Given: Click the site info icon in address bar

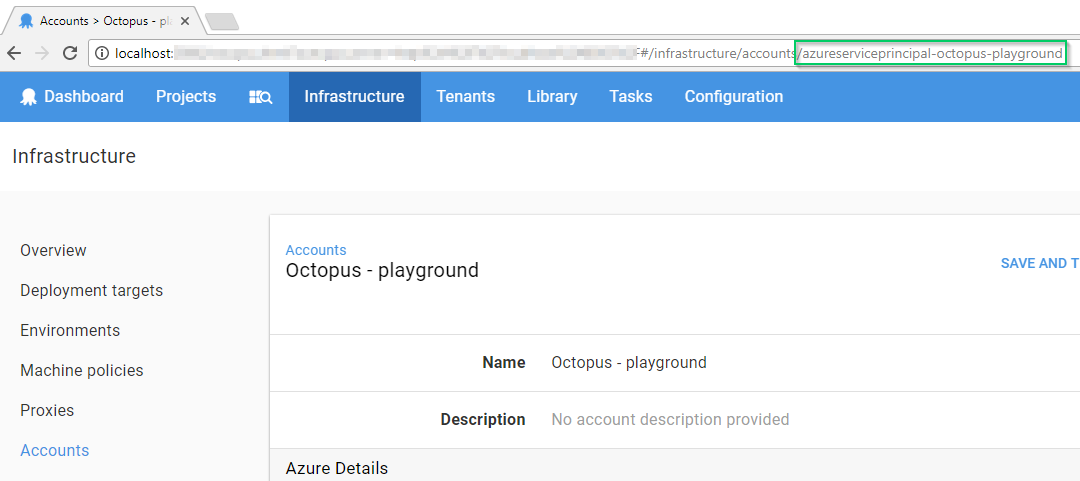Looking at the screenshot, I should [x=102, y=53].
